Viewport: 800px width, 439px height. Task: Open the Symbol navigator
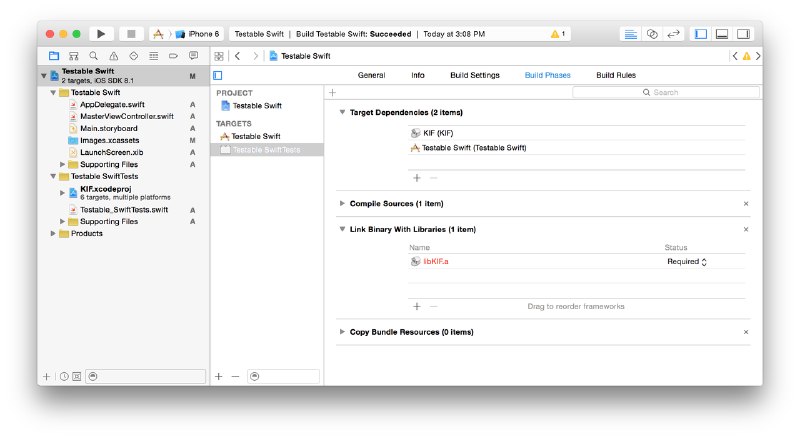click(x=73, y=56)
